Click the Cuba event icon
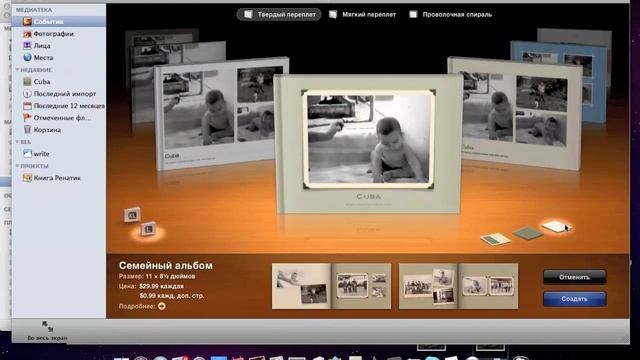This screenshot has width=640, height=360. coord(27,82)
